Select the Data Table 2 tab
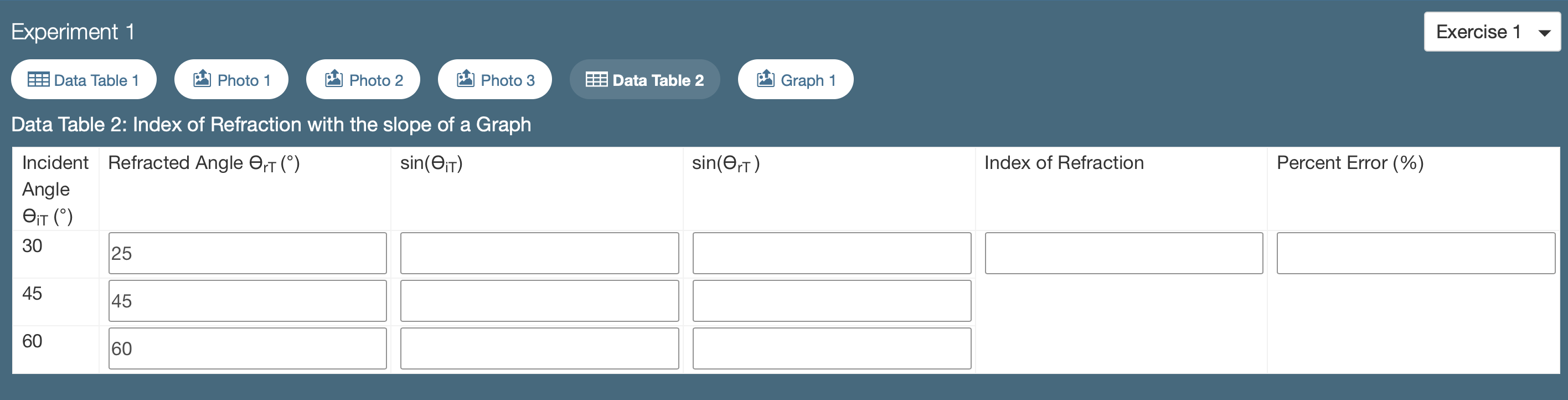The width and height of the screenshot is (1568, 400). [644, 79]
